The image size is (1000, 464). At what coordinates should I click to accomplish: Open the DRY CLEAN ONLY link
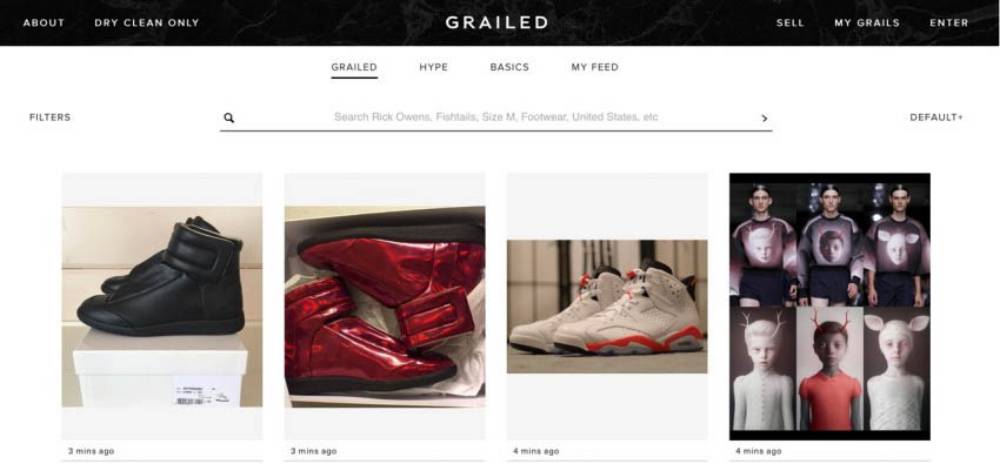147,23
